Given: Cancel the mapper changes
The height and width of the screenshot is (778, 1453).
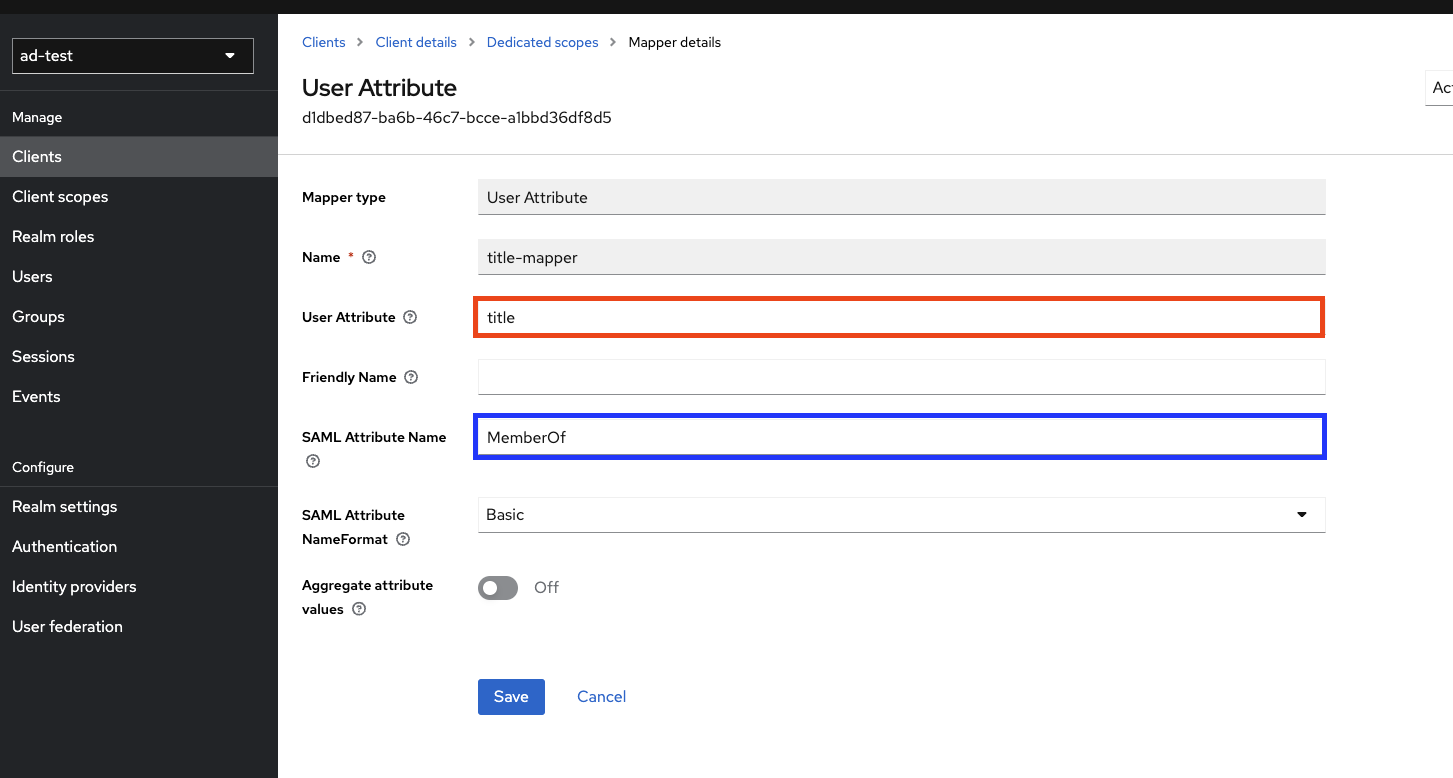Looking at the screenshot, I should click(601, 697).
